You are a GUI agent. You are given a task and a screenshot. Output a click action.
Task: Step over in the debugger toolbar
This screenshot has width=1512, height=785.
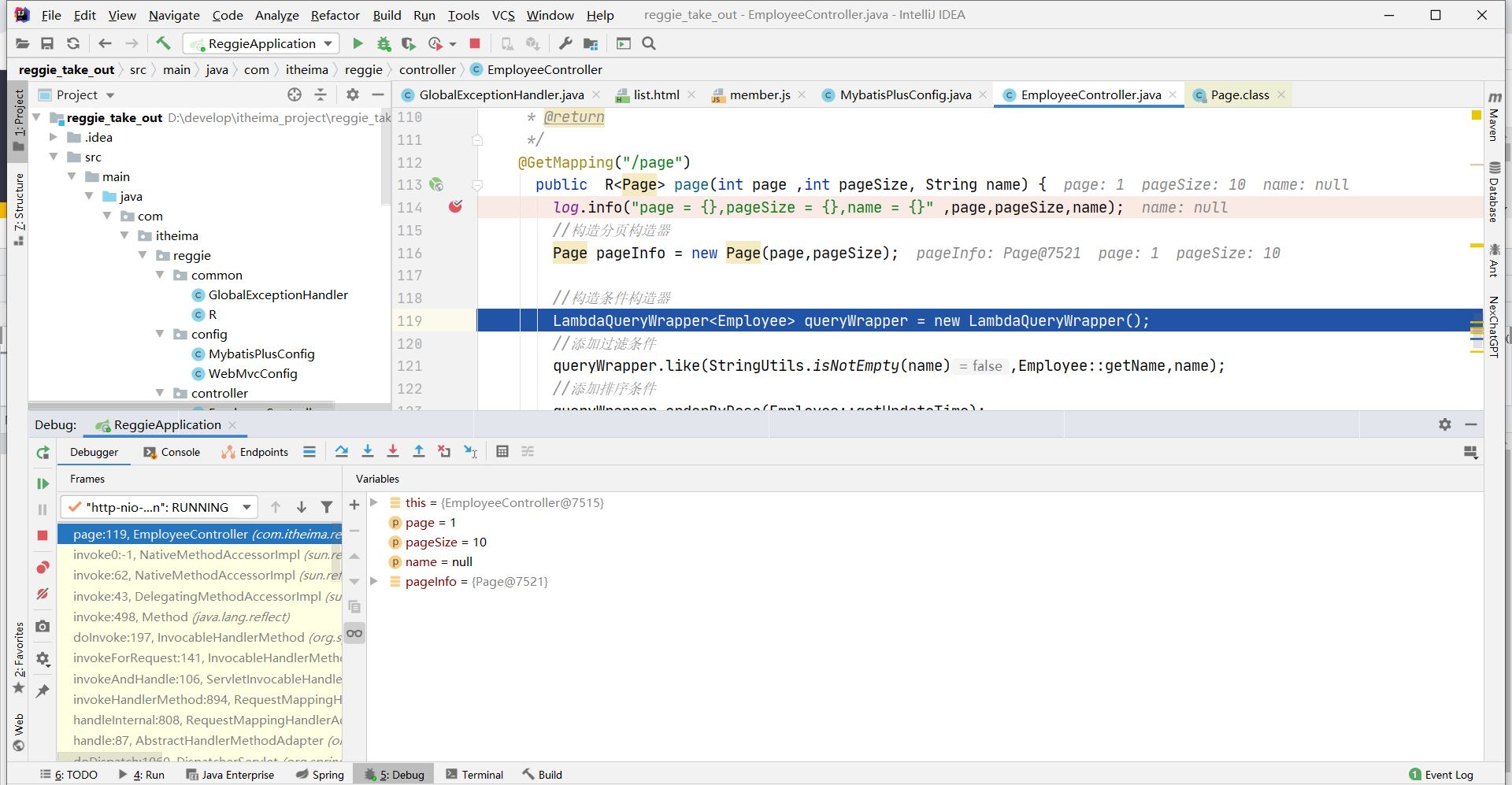341,451
